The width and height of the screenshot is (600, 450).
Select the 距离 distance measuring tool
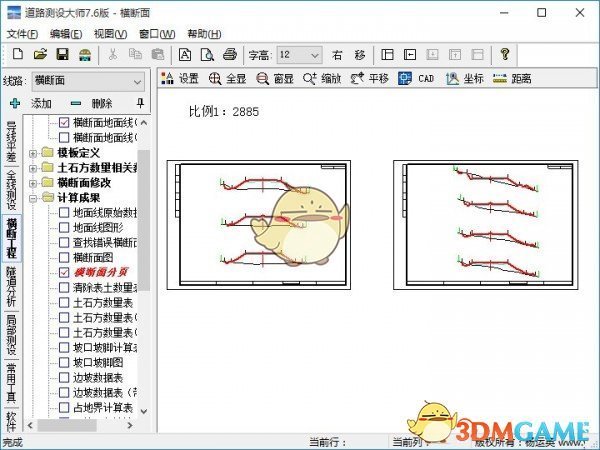point(512,78)
